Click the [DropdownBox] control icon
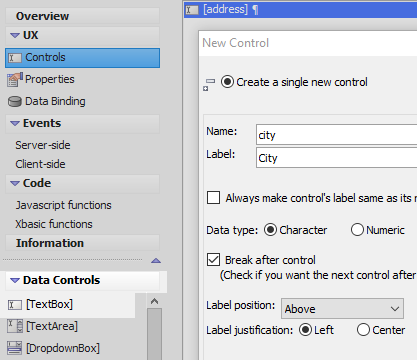 (15, 348)
